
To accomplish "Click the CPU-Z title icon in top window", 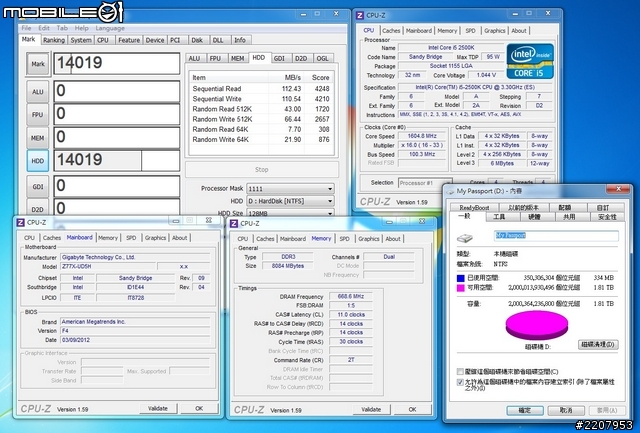I will pos(360,16).
